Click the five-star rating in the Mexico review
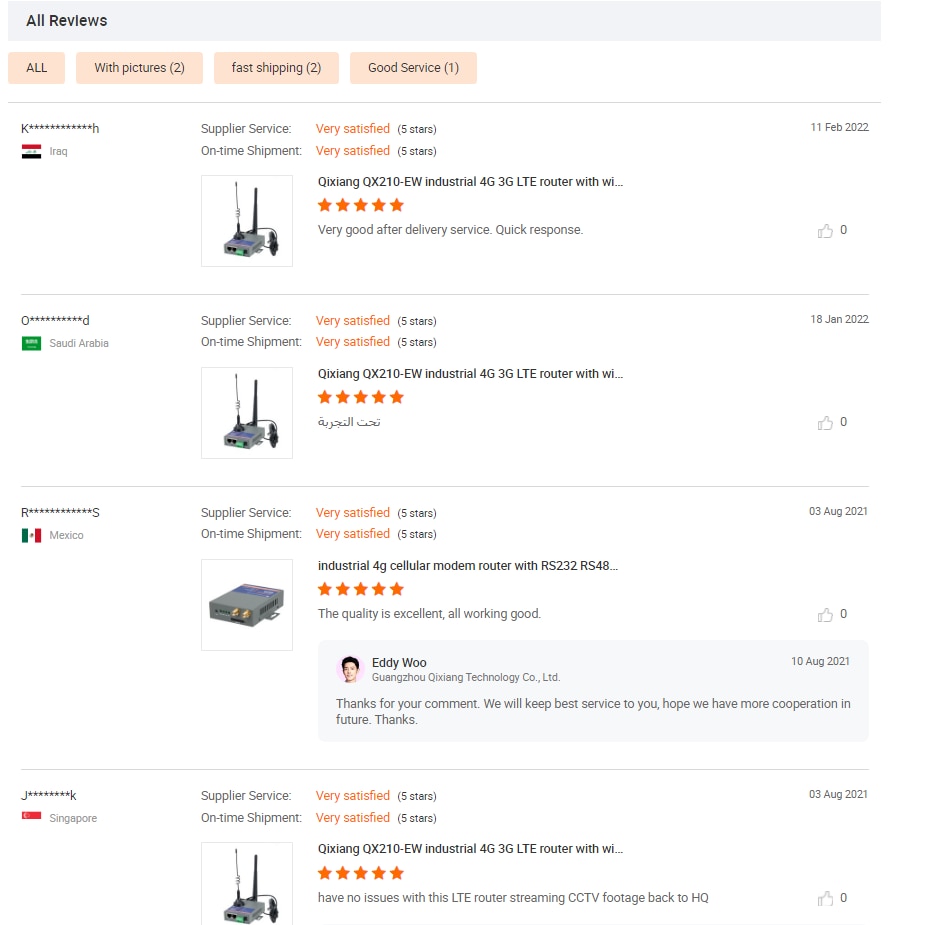Viewport: 926px width, 925px height. click(x=361, y=589)
